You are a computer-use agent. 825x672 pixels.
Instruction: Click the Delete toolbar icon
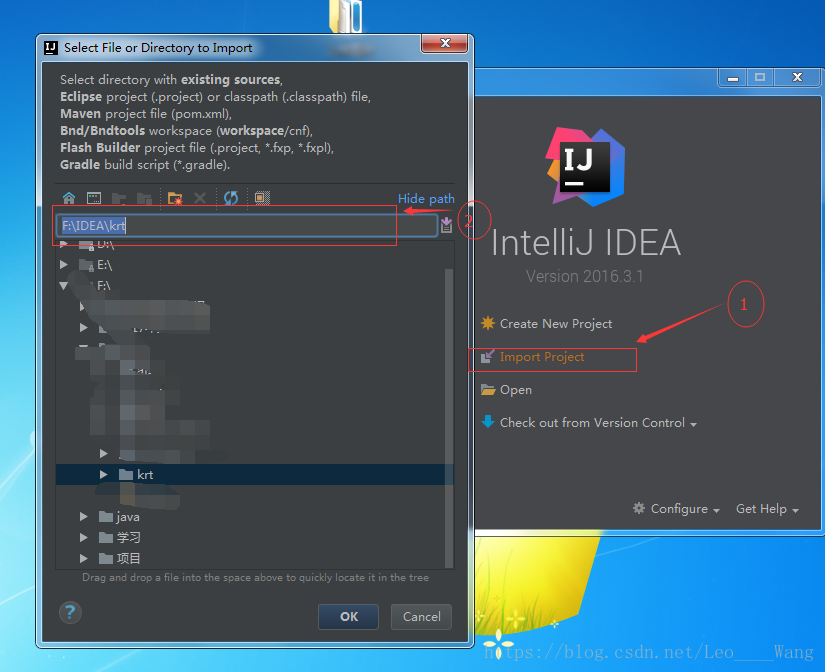(x=200, y=198)
